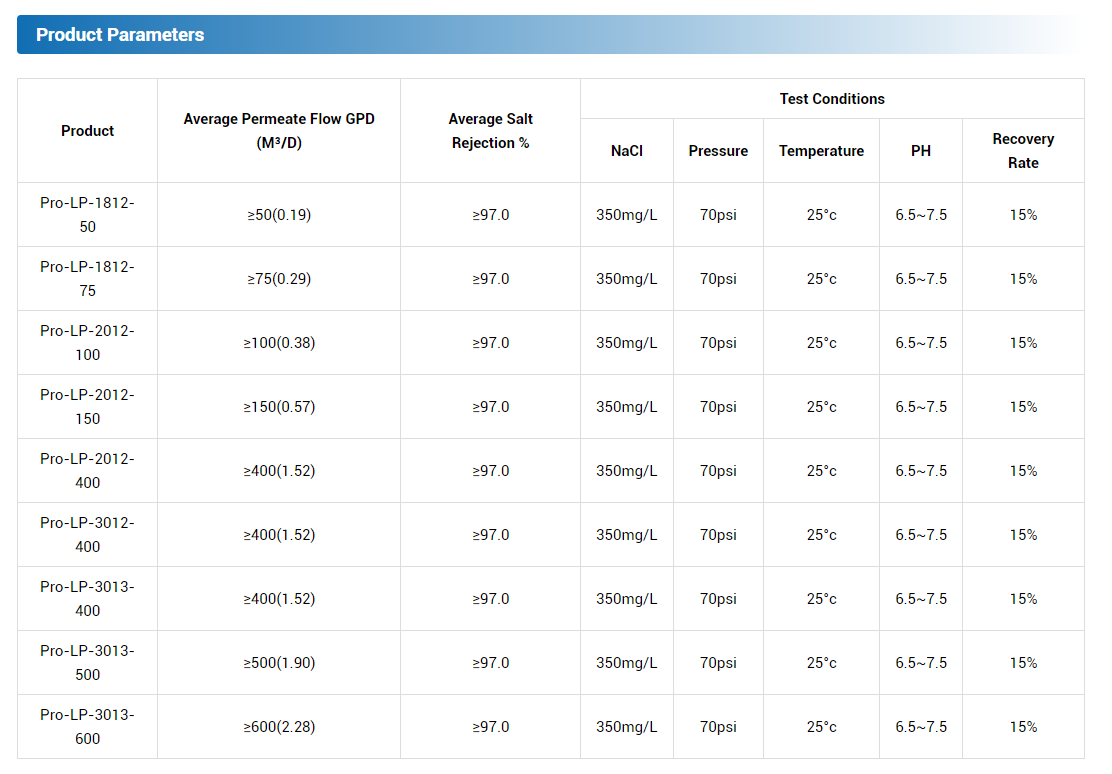Viewport: 1112px width, 774px height.
Task: Select the ≥150(0.57) permeate flow value
Action: click(x=279, y=407)
